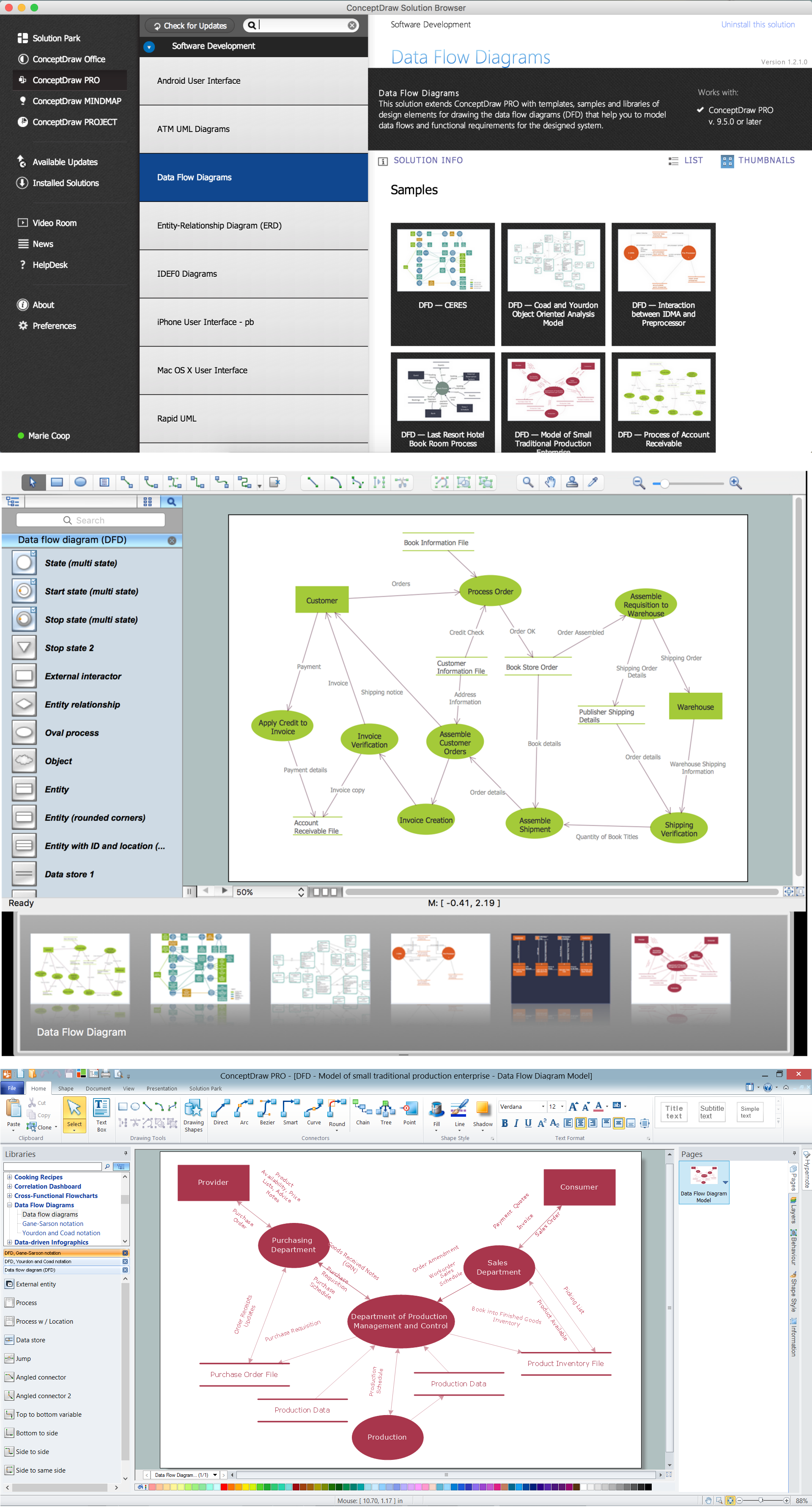Open the Verdana font name dropdown
Viewport: 812px width, 1509px height.
pos(543,1107)
